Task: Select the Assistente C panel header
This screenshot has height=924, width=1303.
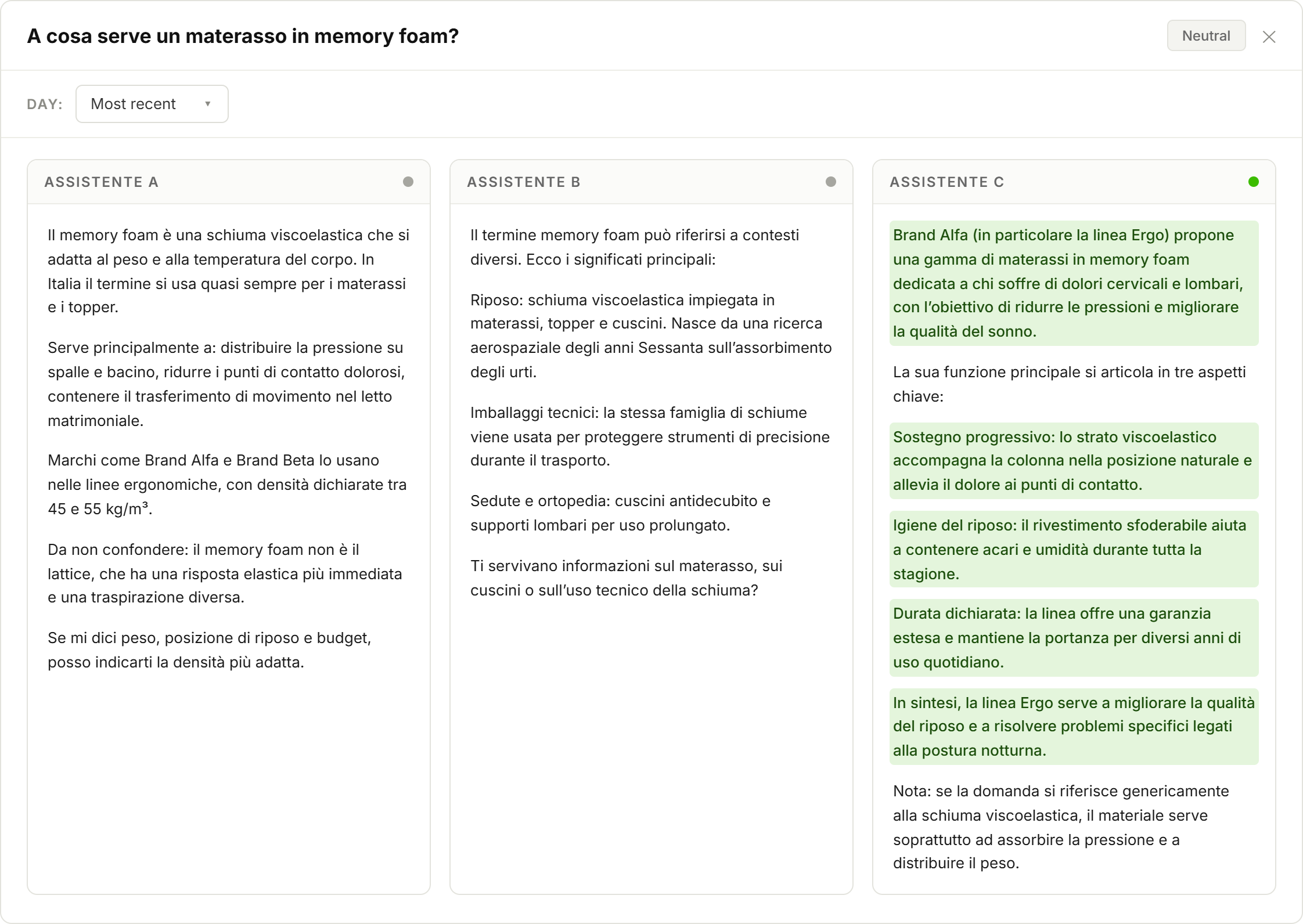Action: pos(1074,182)
